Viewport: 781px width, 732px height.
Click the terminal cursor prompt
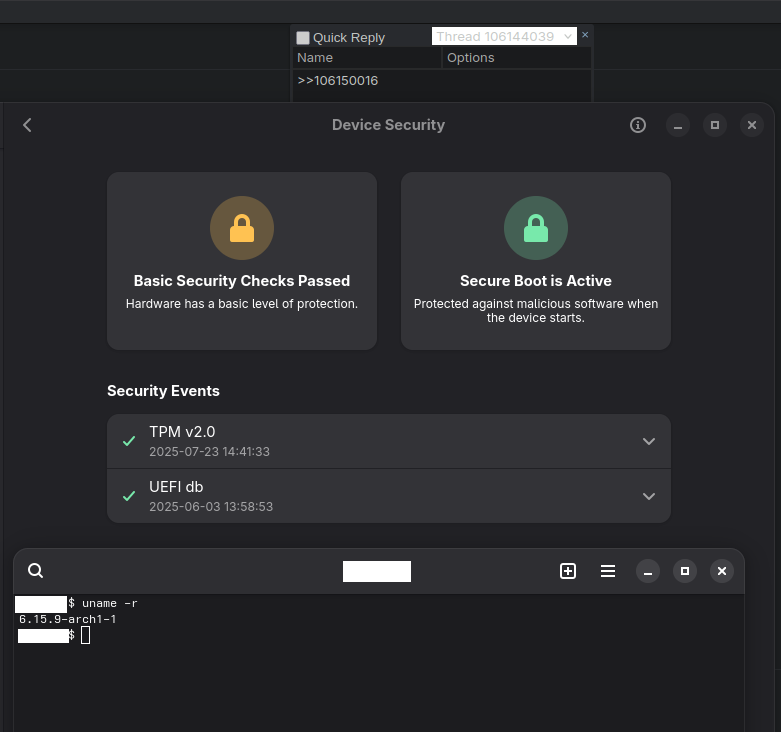point(85,635)
